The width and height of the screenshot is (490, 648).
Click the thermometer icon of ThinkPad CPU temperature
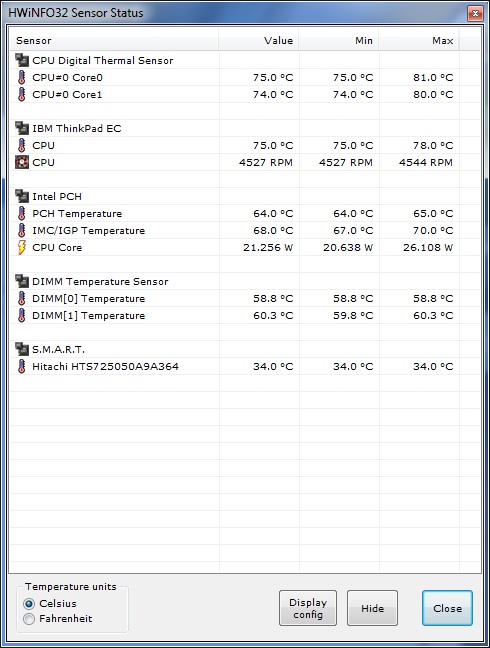tap(21, 145)
